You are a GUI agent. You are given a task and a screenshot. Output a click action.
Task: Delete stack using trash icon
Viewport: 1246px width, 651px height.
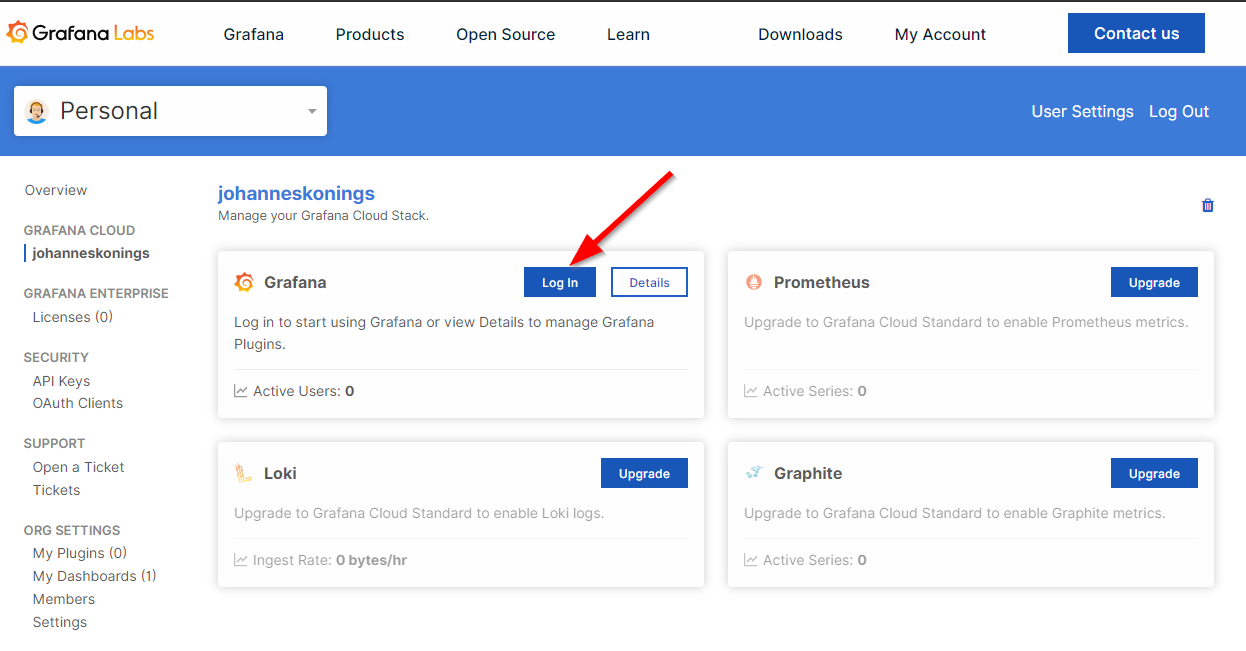pos(1207,205)
